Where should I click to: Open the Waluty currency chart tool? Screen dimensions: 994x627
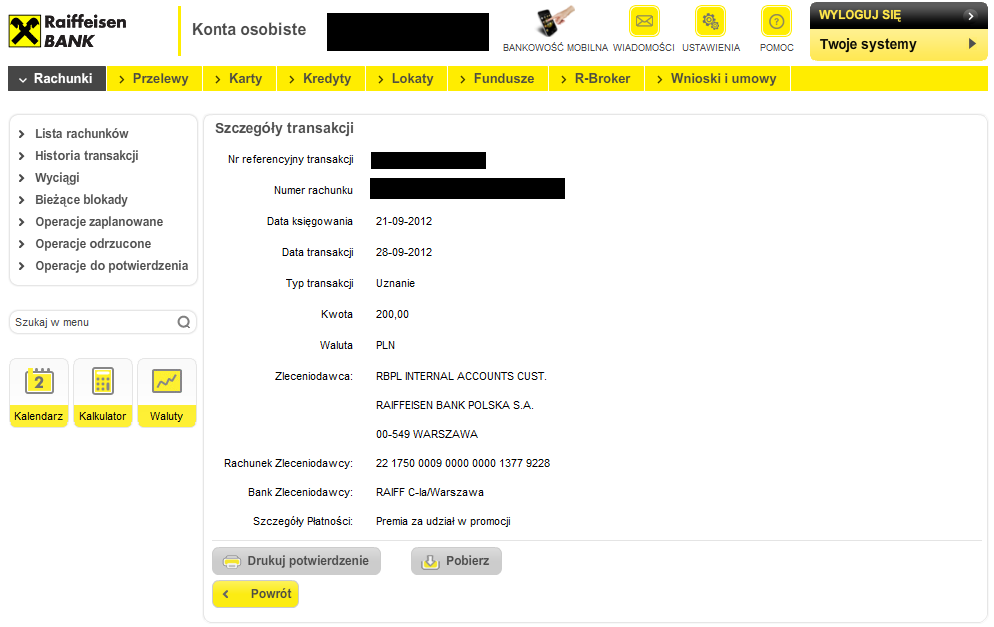click(x=167, y=392)
